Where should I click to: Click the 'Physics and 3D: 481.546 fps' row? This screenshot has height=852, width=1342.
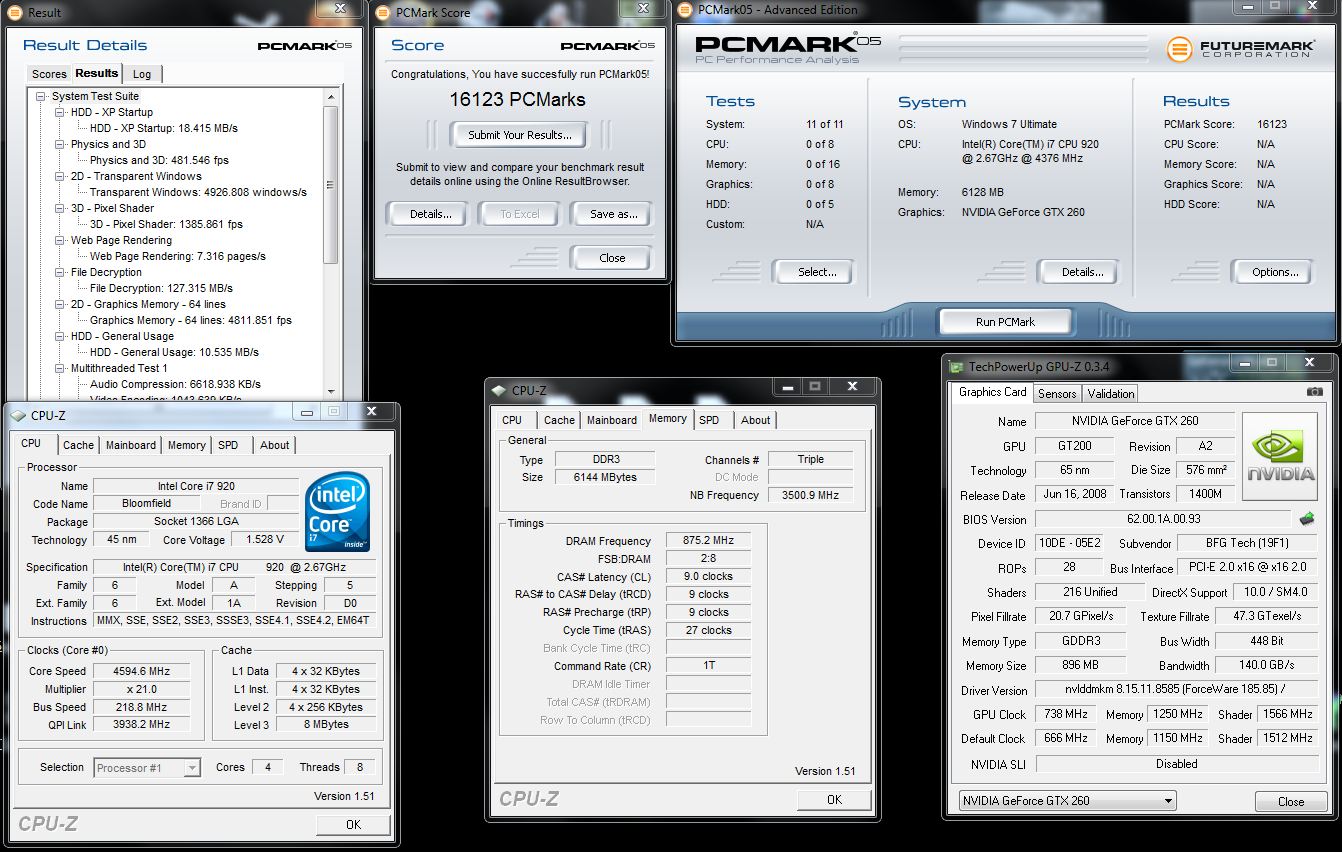coord(160,160)
